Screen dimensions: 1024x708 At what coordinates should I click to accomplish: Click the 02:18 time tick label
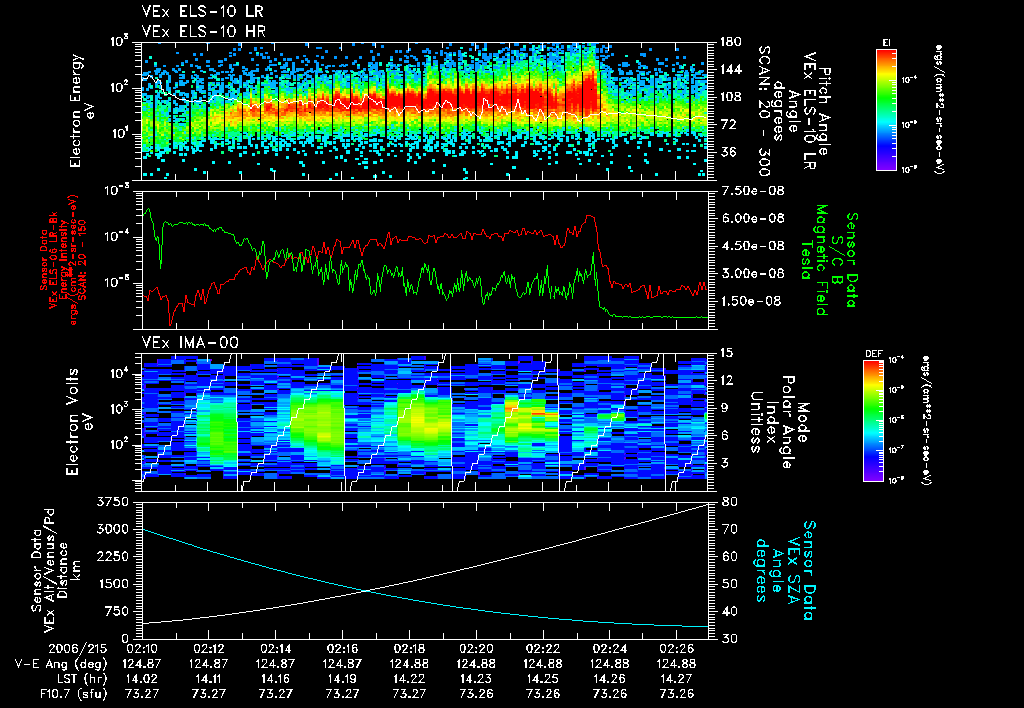point(409,649)
